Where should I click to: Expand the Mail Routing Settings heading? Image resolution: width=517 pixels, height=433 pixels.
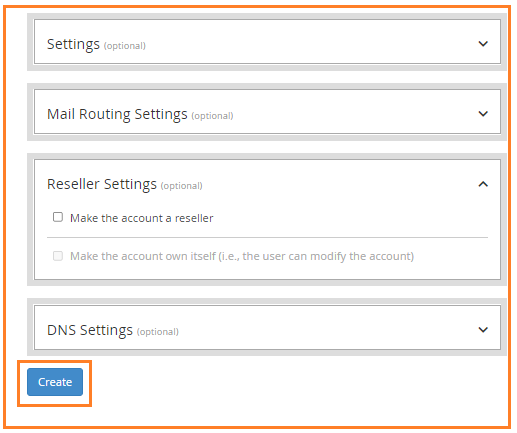[117, 114]
